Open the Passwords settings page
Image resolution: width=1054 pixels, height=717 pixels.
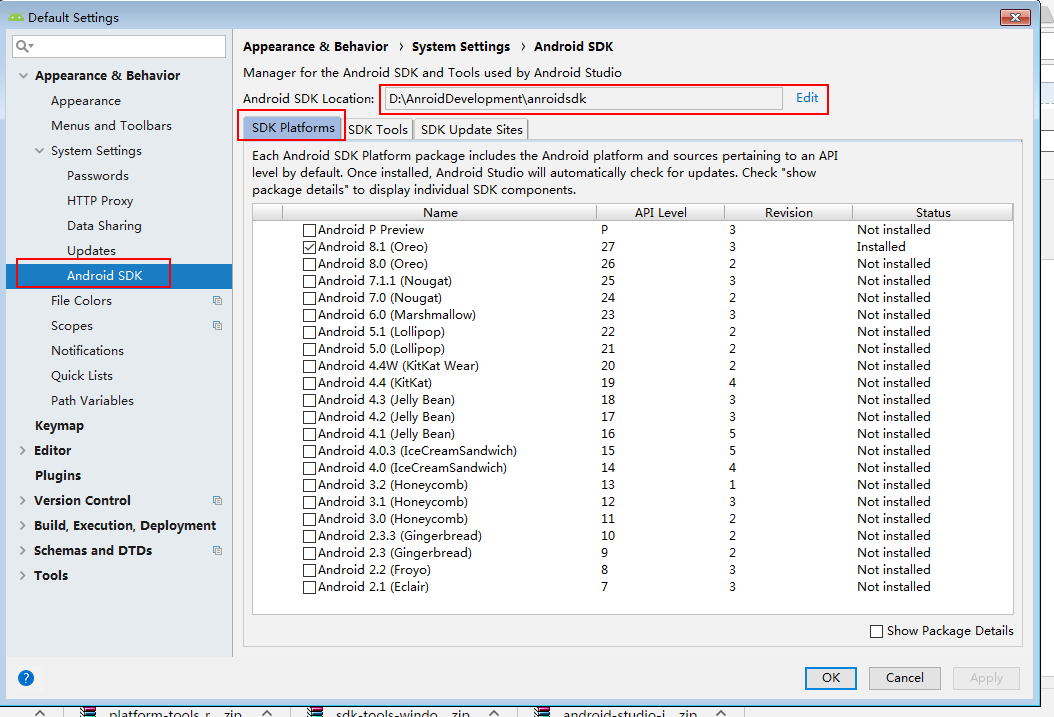click(x=97, y=176)
